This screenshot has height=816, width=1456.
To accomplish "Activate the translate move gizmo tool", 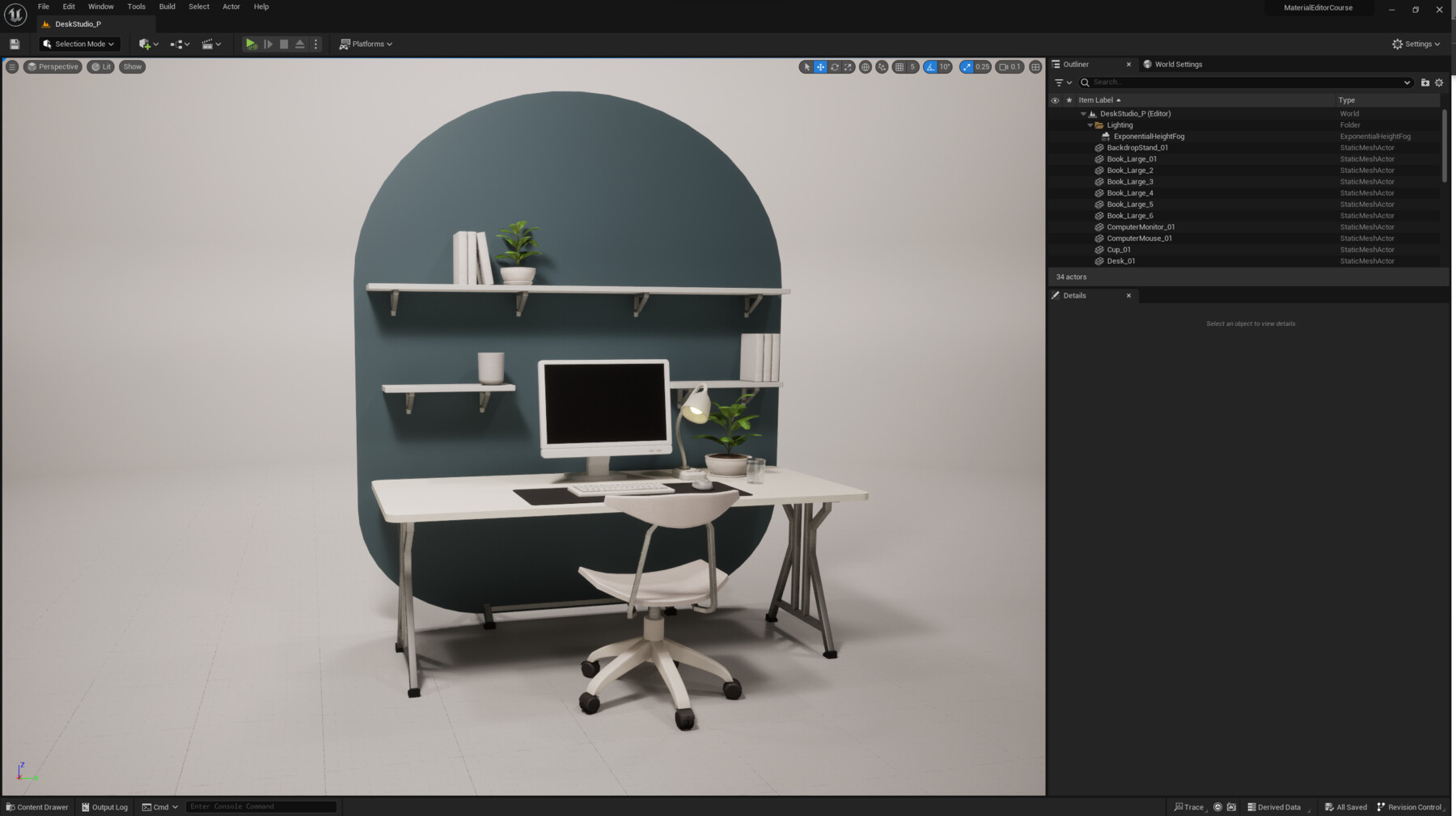I will (x=820, y=67).
